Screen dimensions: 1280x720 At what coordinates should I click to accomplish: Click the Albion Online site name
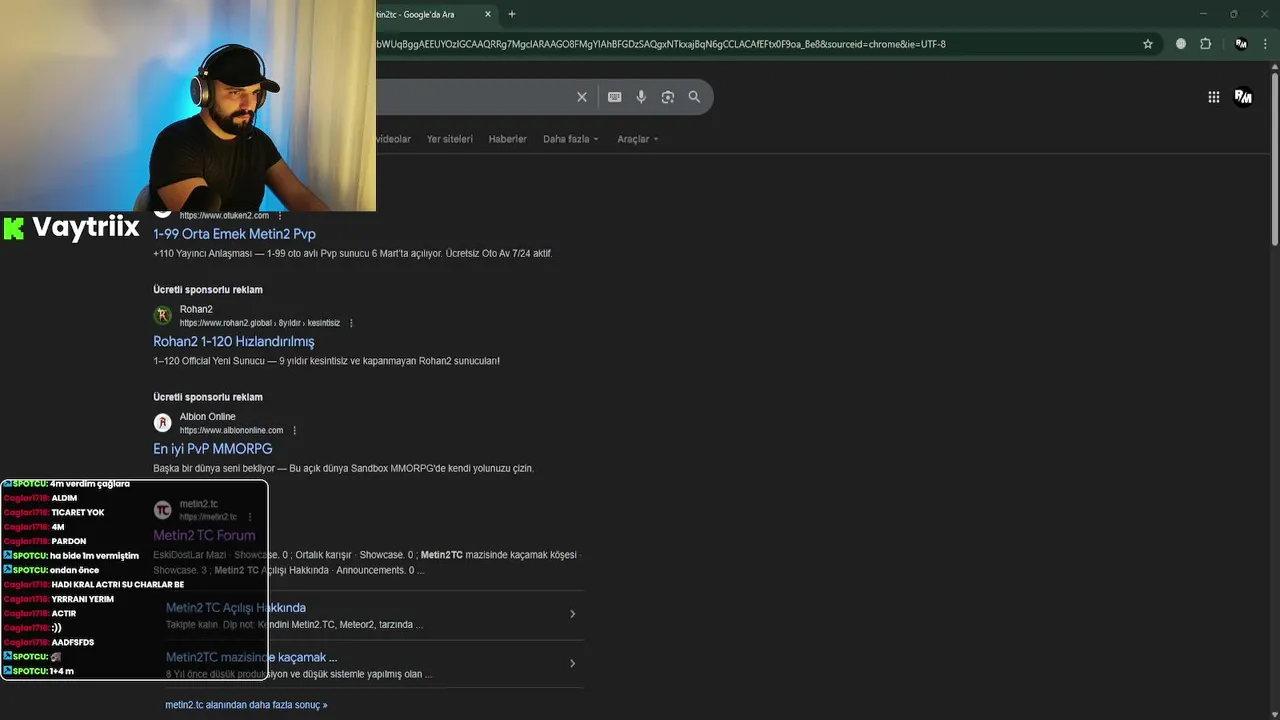pos(208,417)
